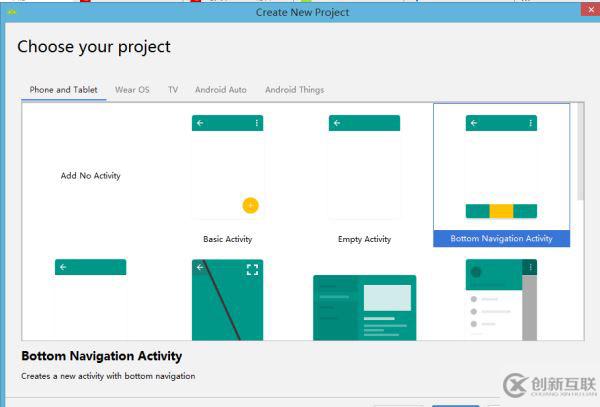Open the Android Things tab
Screen dimensions: 600x407
tap(295, 90)
